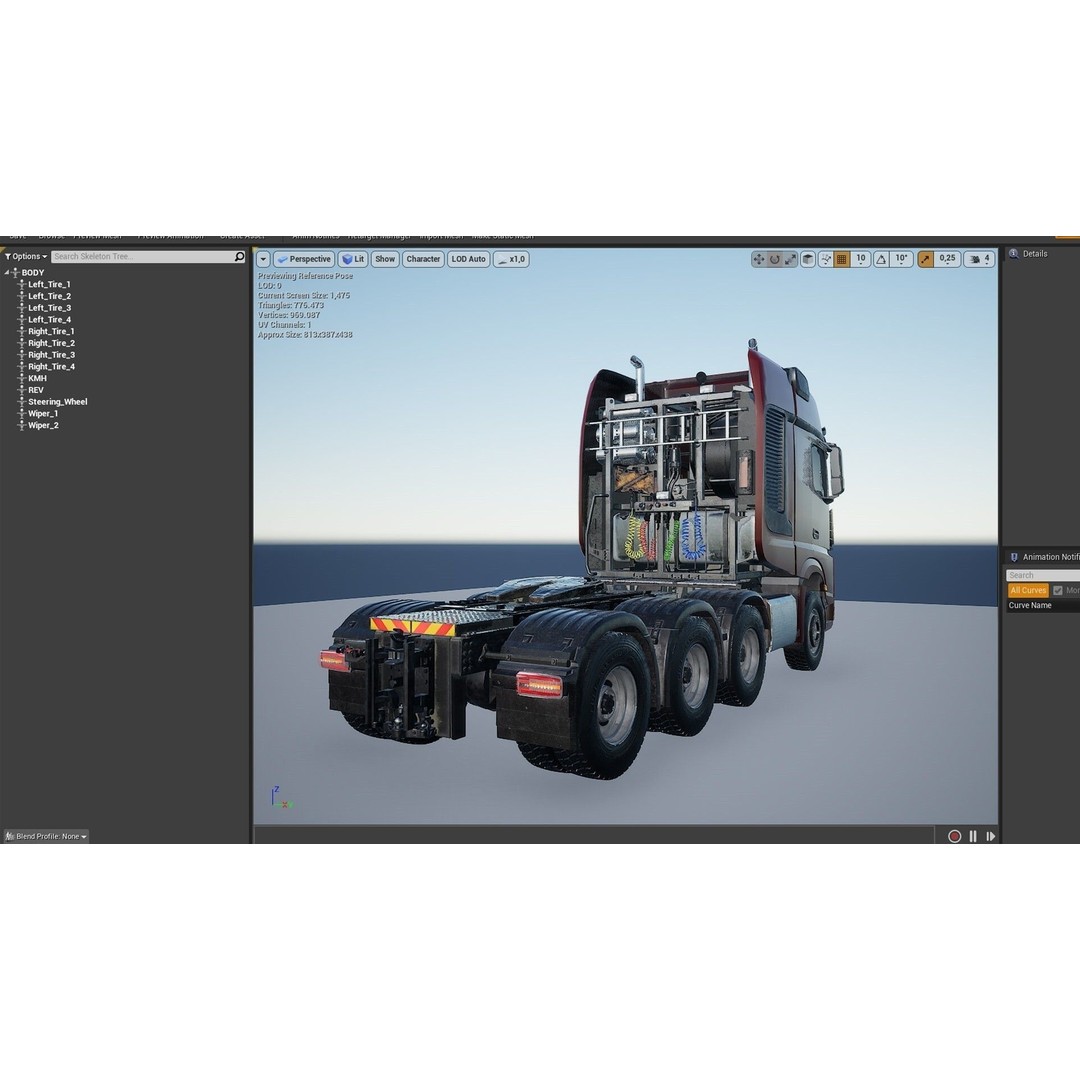
Task: Open viewport options arrow menu
Action: coord(263,259)
